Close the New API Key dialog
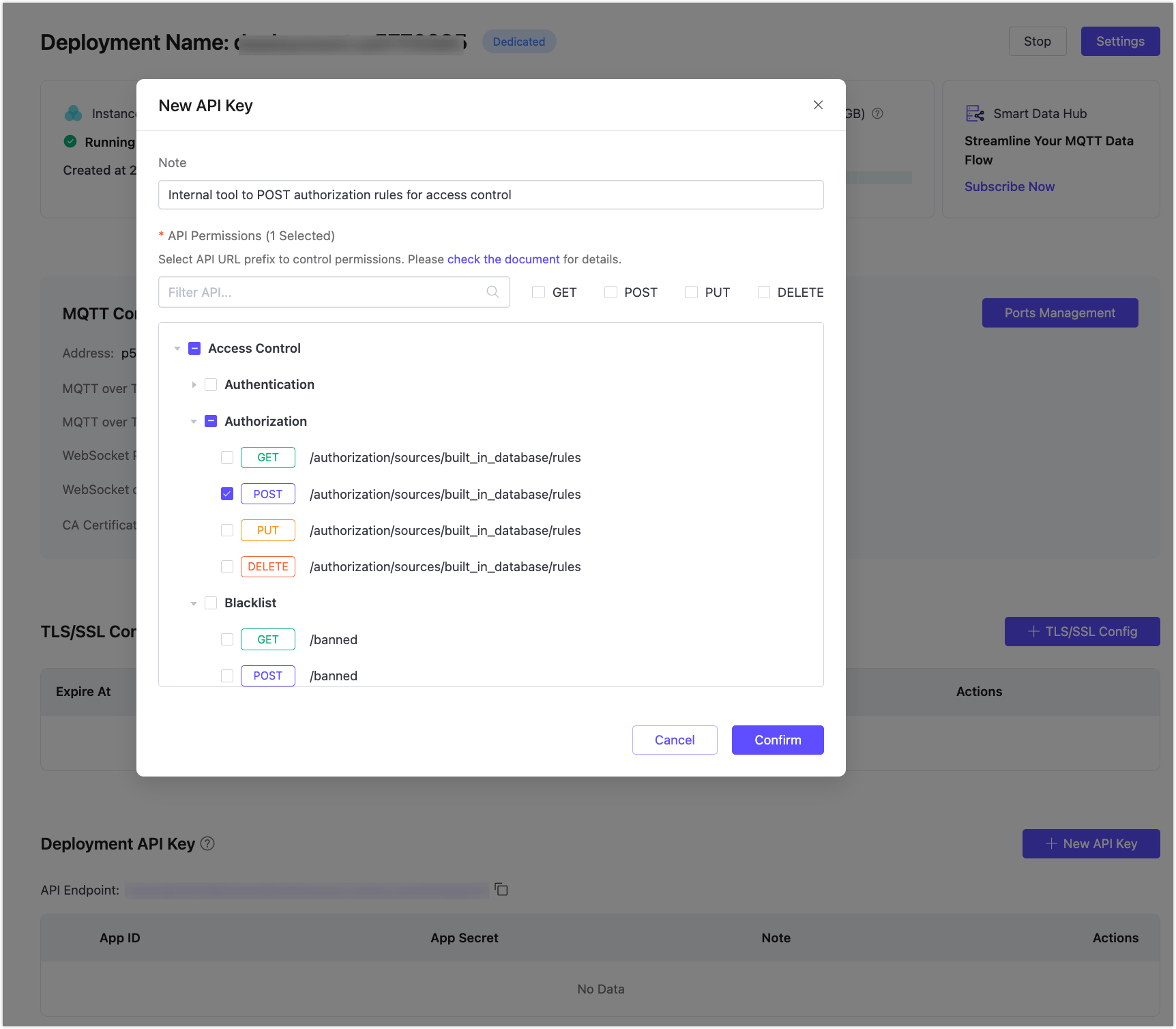This screenshot has width=1176, height=1029. [x=818, y=105]
